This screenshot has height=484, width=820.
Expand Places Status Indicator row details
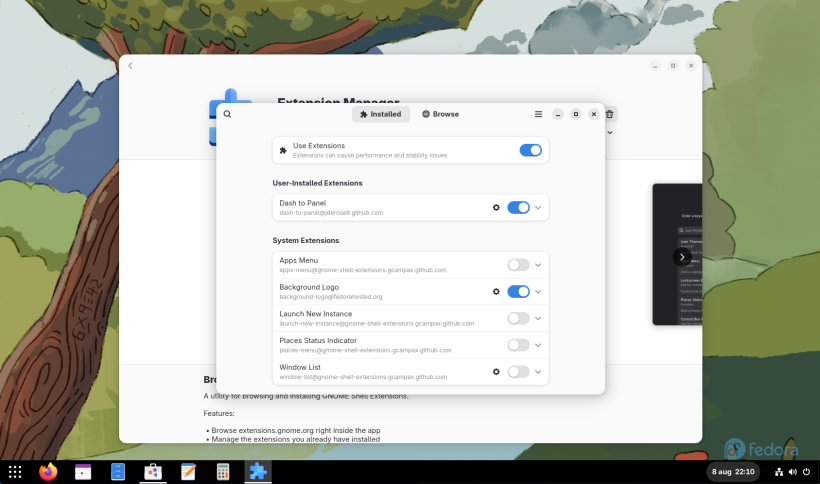(538, 345)
